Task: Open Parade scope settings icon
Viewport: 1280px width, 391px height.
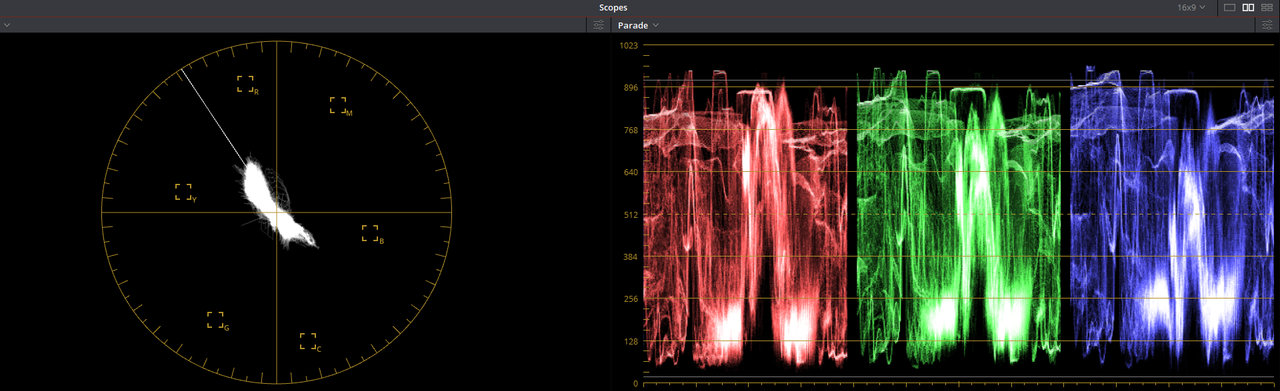Action: (x=1267, y=25)
